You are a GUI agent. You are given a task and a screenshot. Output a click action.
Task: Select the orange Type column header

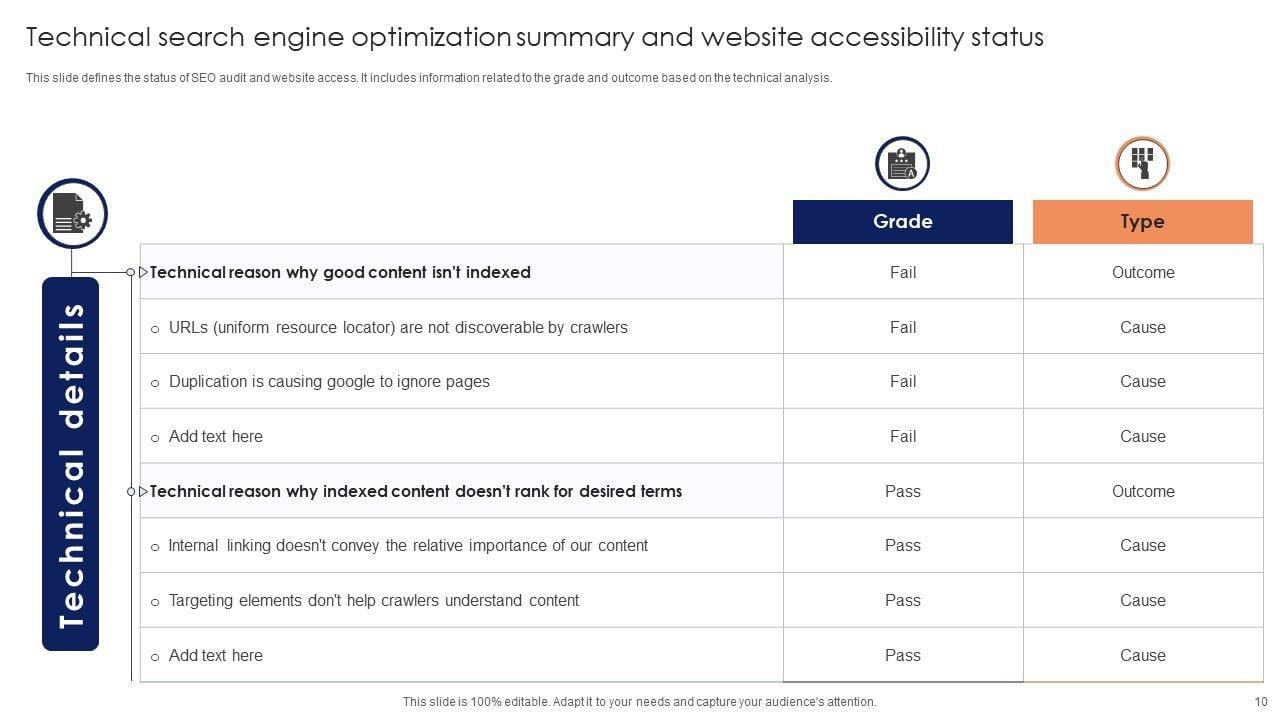[x=1142, y=222]
